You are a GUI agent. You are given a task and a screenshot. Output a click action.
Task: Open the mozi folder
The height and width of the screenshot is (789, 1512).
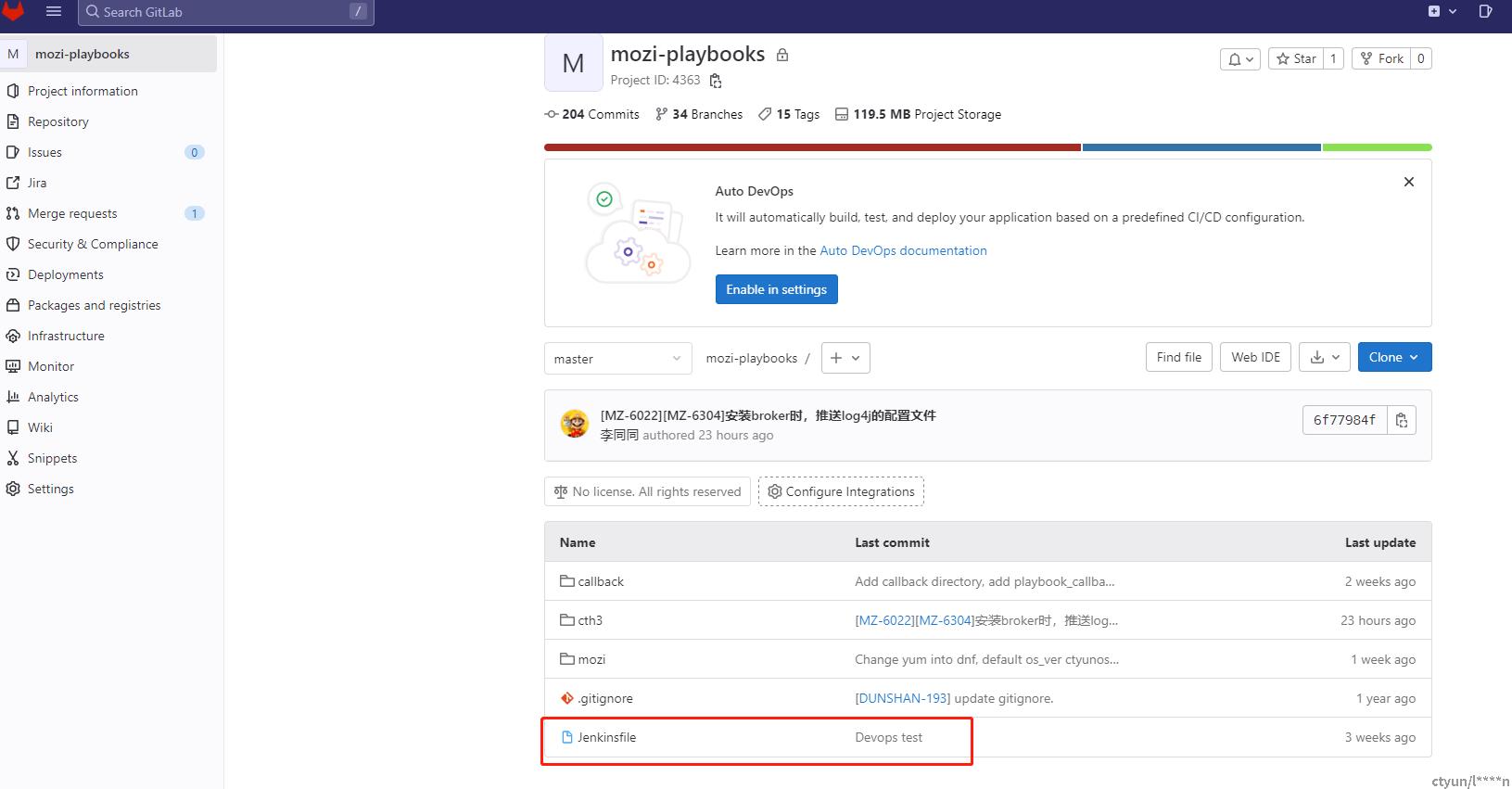[591, 659]
